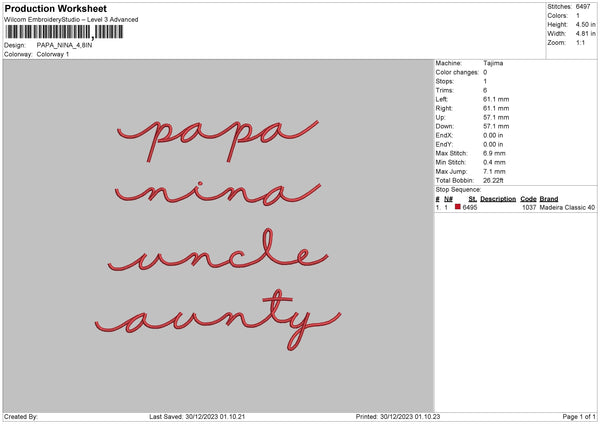Screen dimensions: 600x424
Task: Click the 'Production Worksheet' title
Action: click(56, 8)
